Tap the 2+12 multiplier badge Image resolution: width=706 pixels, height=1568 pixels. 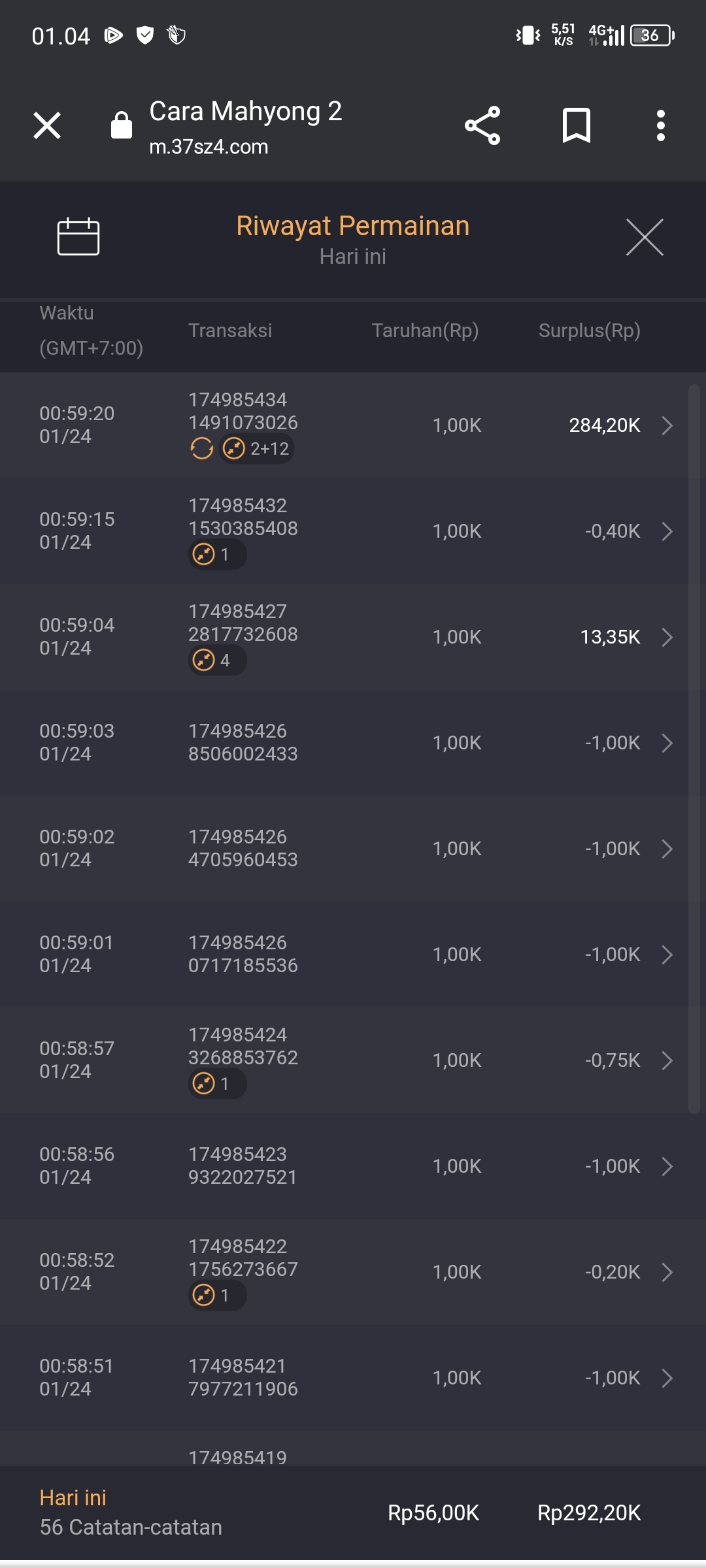tap(257, 449)
